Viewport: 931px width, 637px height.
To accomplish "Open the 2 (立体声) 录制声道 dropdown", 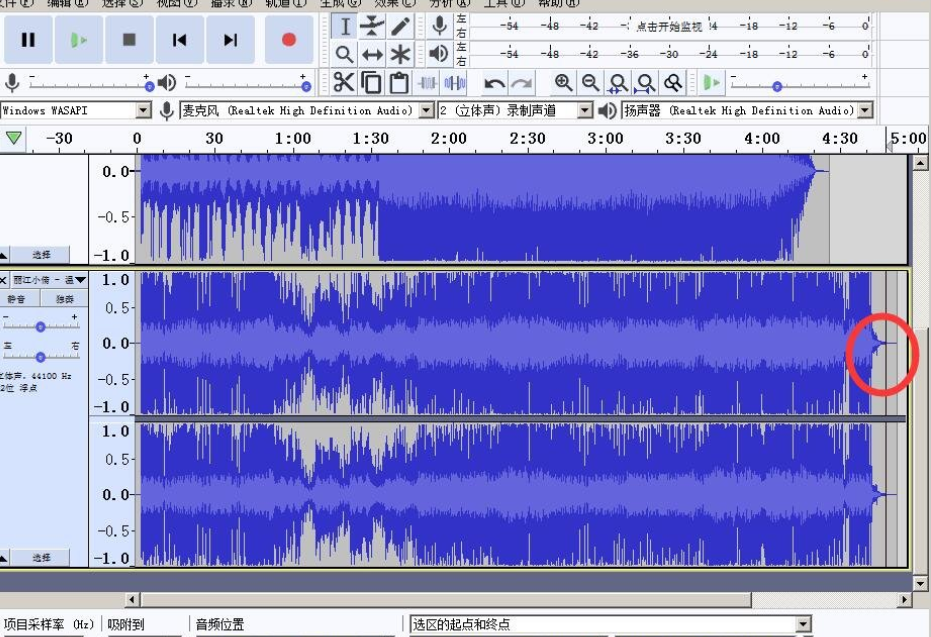I will pos(585,110).
